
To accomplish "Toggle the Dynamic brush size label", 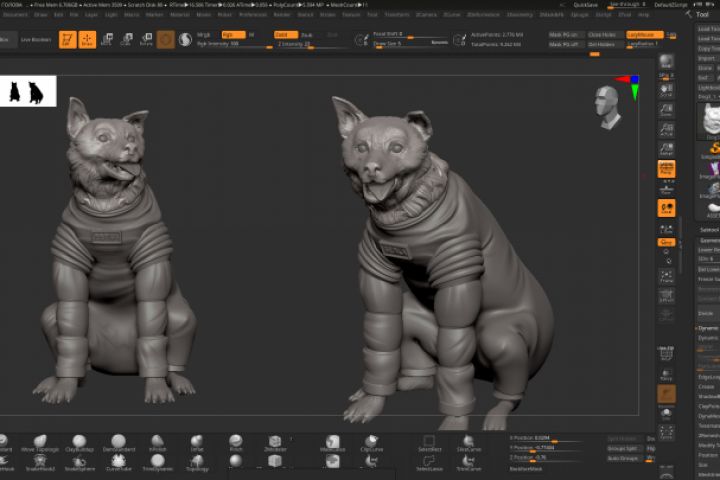I will pyautogui.click(x=439, y=42).
